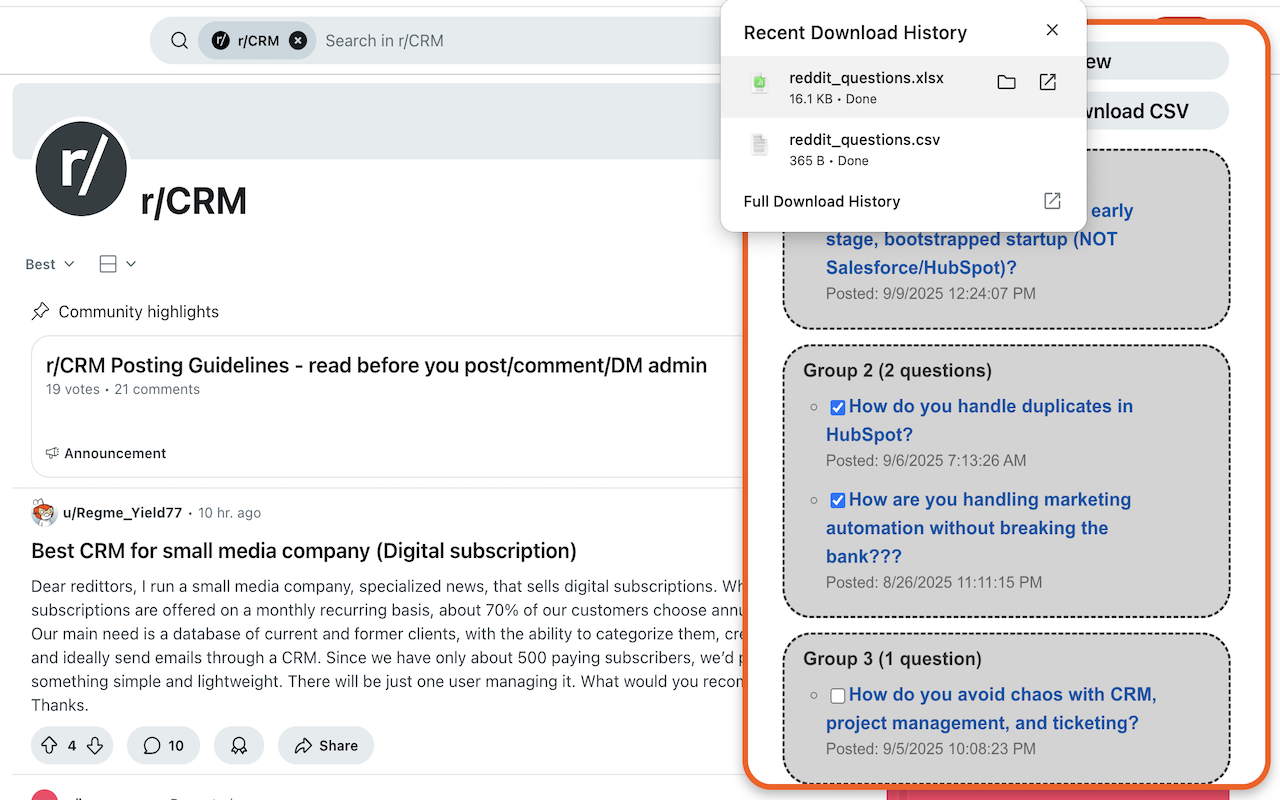Select reddit_questions.csv download entry

(x=864, y=149)
